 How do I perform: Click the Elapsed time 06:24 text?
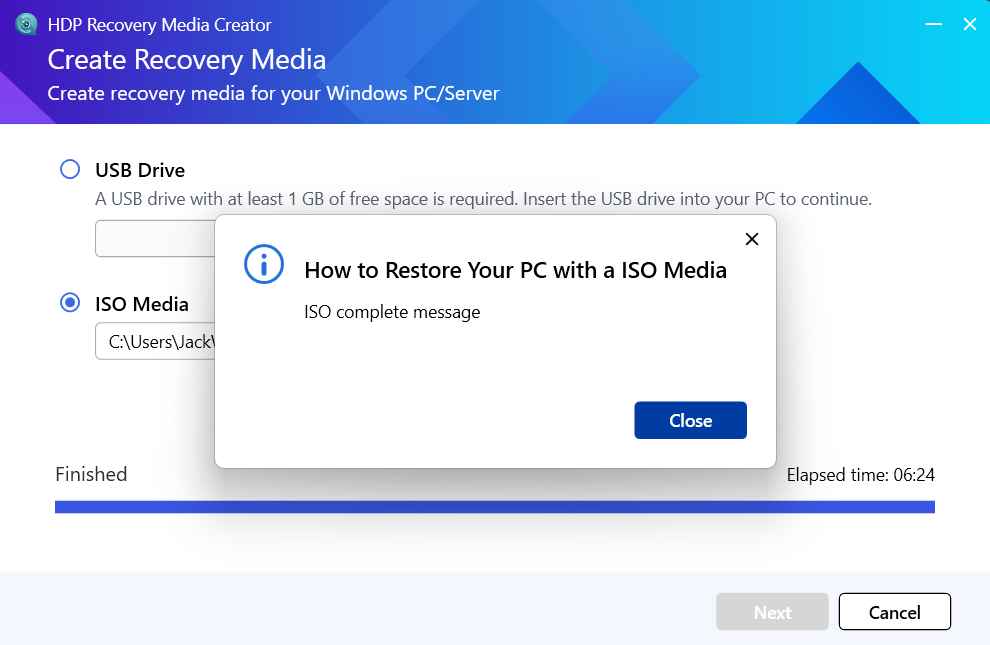click(x=860, y=475)
